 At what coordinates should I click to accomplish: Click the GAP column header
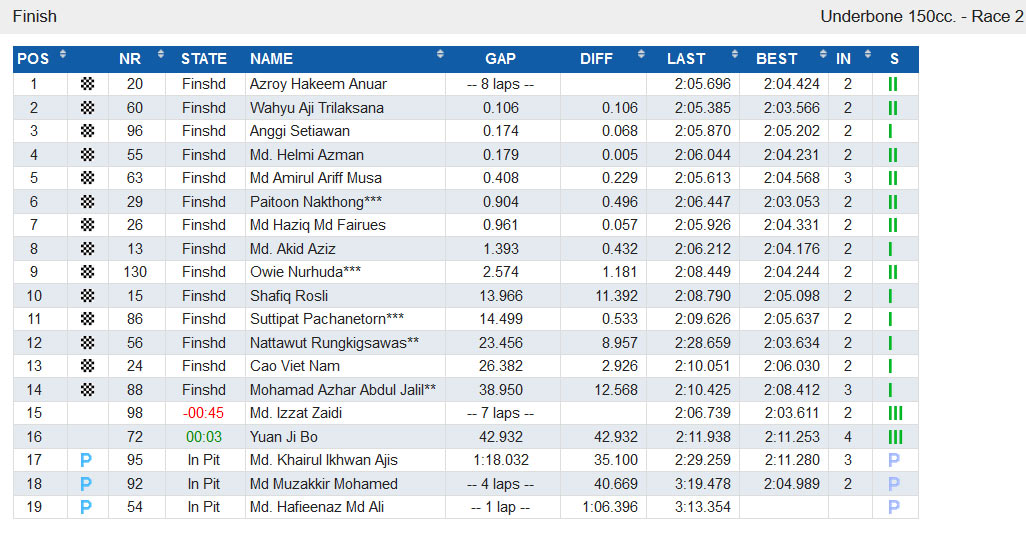[501, 59]
